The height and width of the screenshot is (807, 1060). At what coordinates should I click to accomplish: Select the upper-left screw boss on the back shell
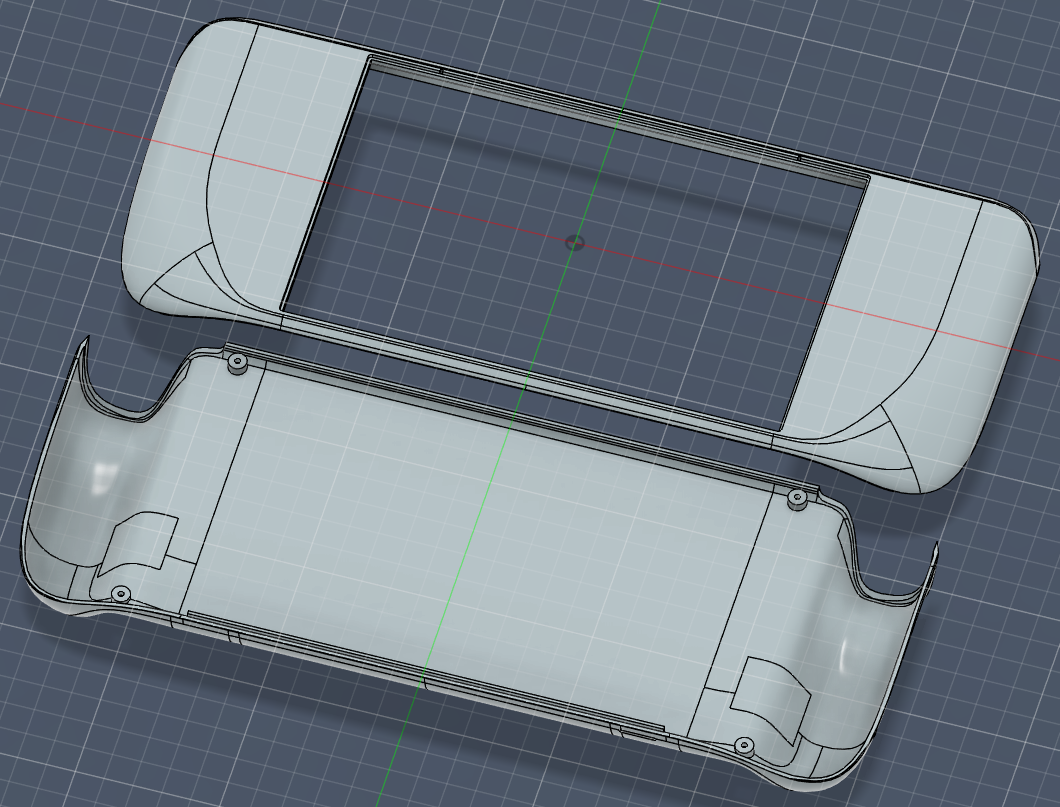(x=237, y=364)
